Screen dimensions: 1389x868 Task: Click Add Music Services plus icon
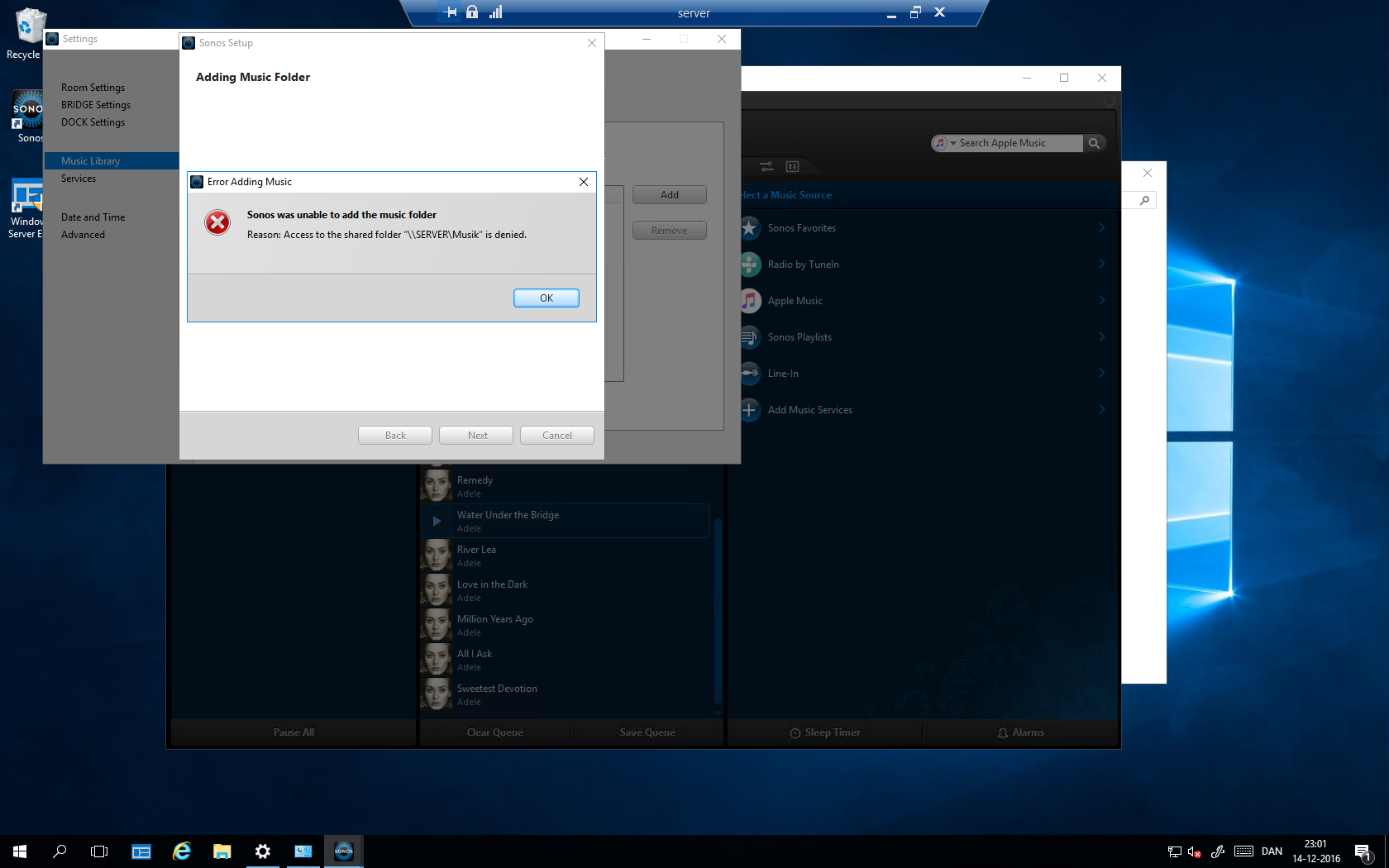[750, 410]
